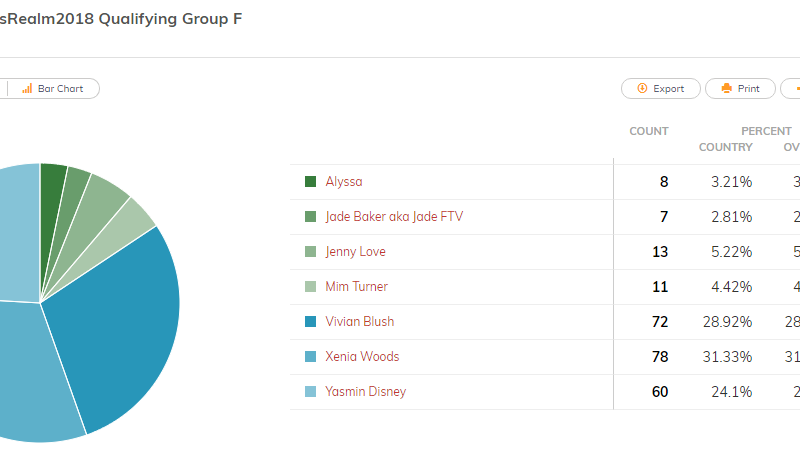The image size is (800, 449).
Task: Click Alyssa's dark green legend swatch
Action: (x=310, y=182)
